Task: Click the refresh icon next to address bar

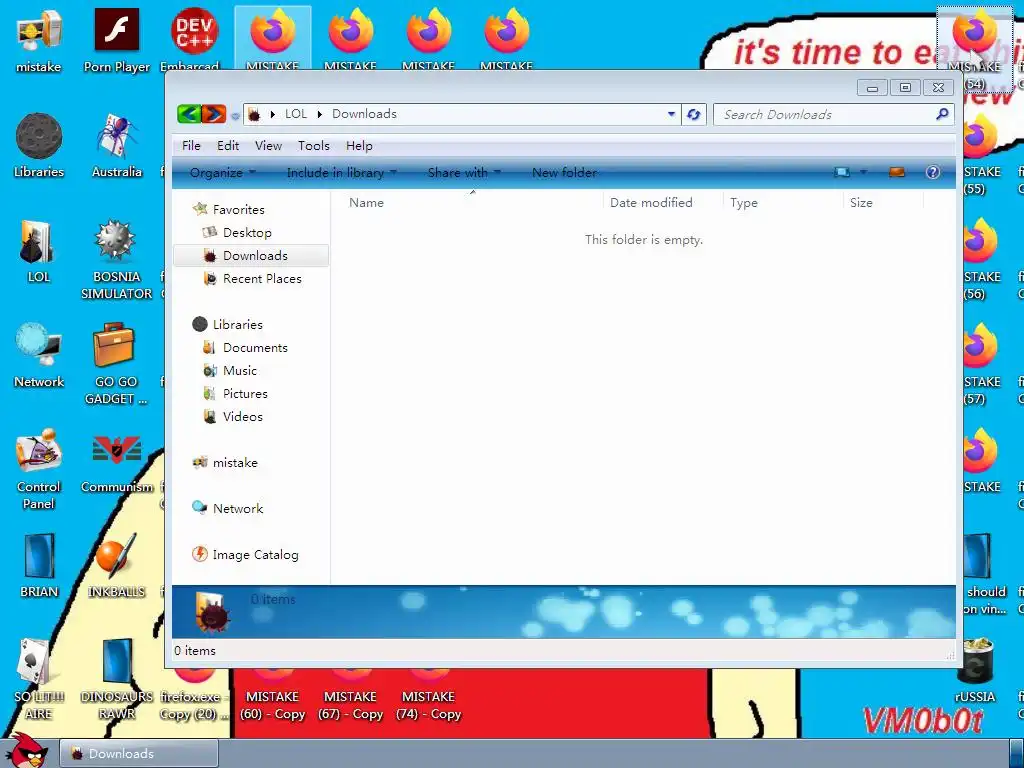Action: click(694, 114)
